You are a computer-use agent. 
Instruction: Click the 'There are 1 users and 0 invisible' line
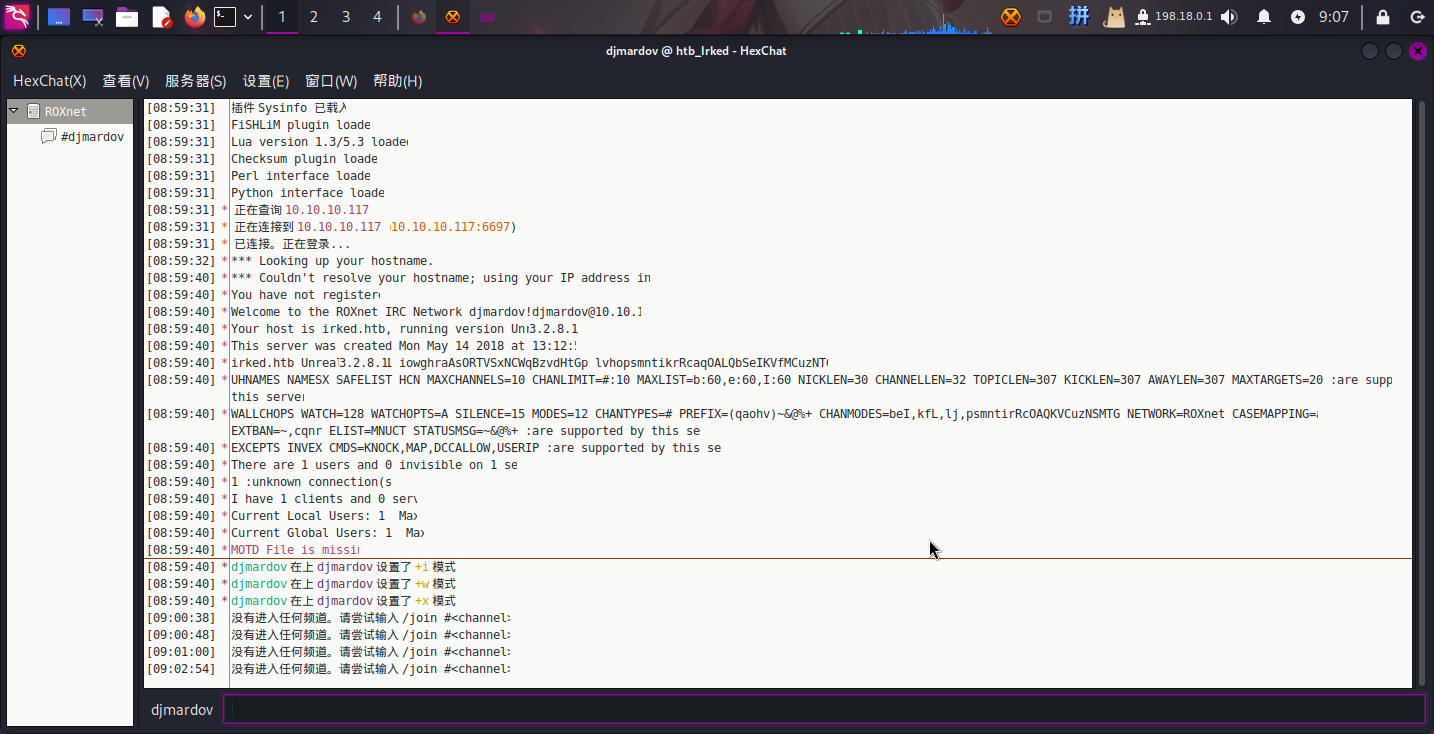point(374,465)
